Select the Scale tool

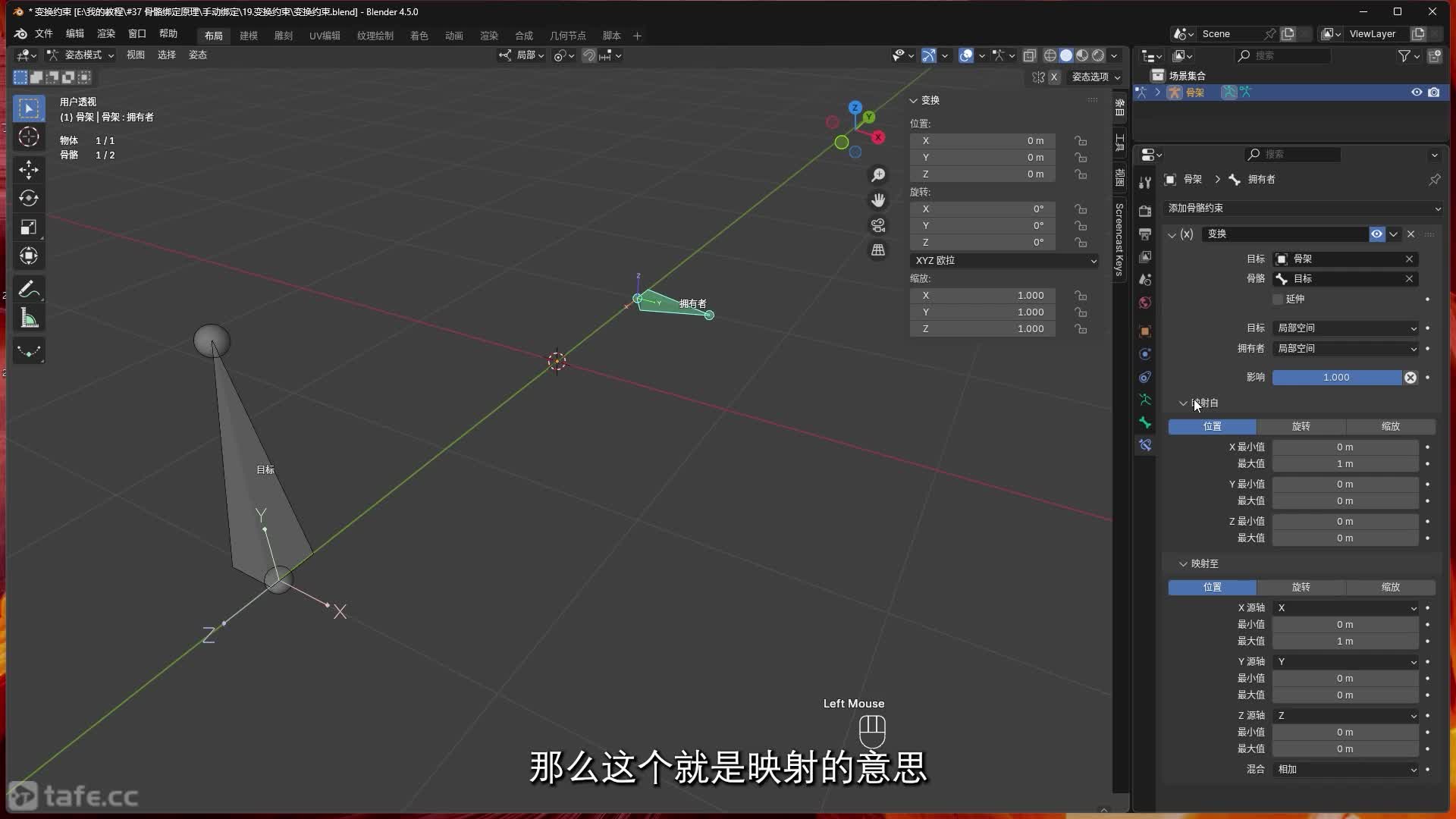click(x=29, y=227)
